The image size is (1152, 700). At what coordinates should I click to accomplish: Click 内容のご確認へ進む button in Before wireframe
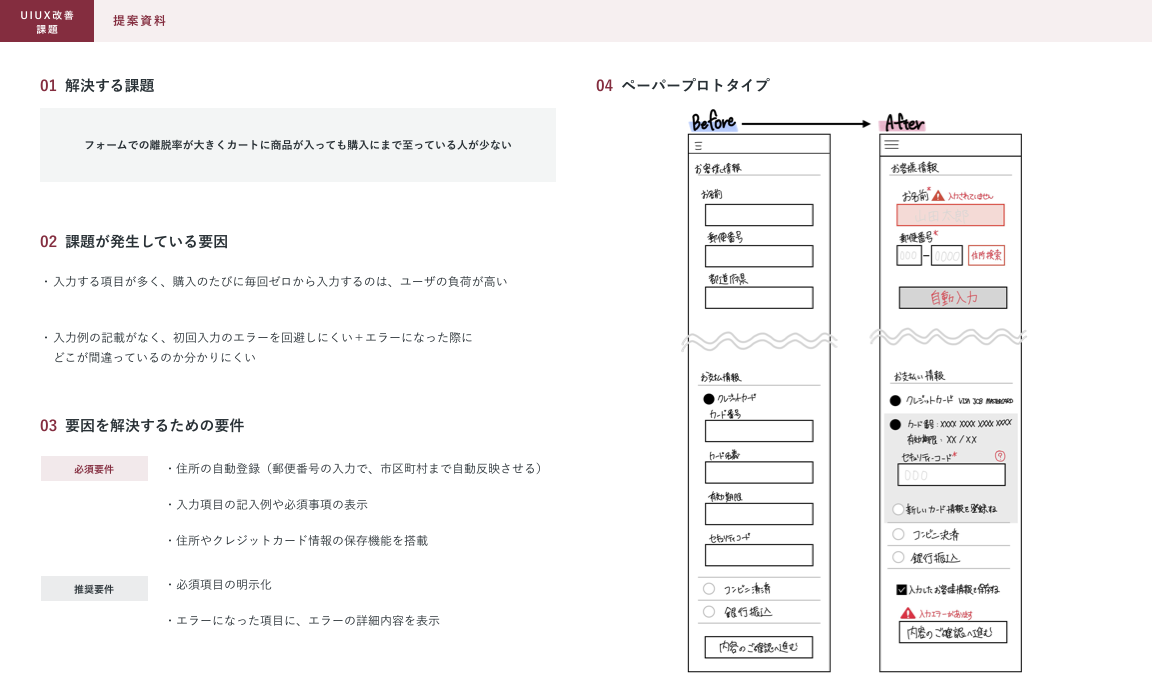(x=758, y=646)
